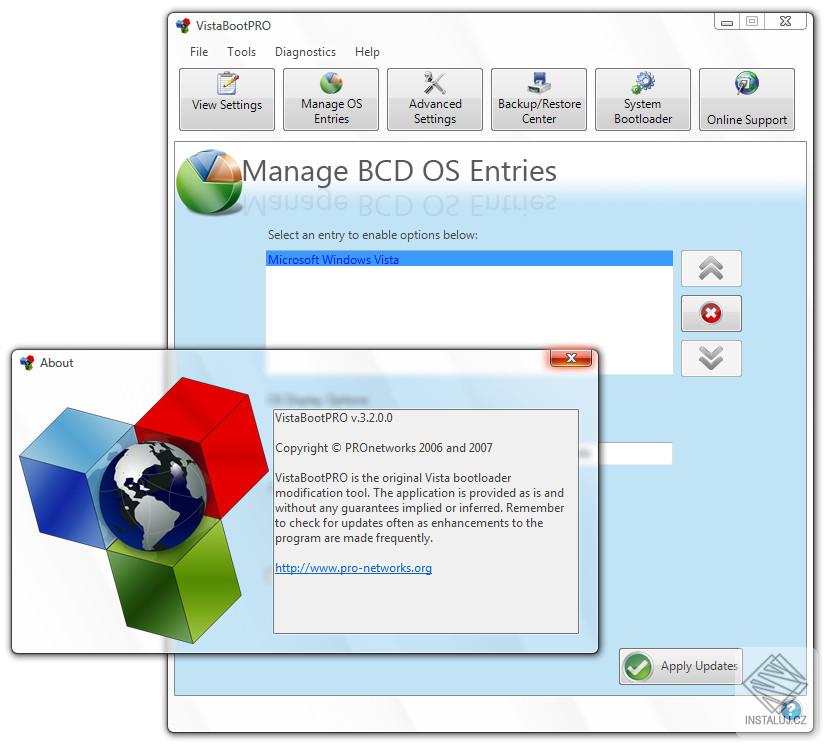This screenshot has width=826, height=747.
Task: Close the VistaBootPRO main window
Action: click(x=785, y=22)
